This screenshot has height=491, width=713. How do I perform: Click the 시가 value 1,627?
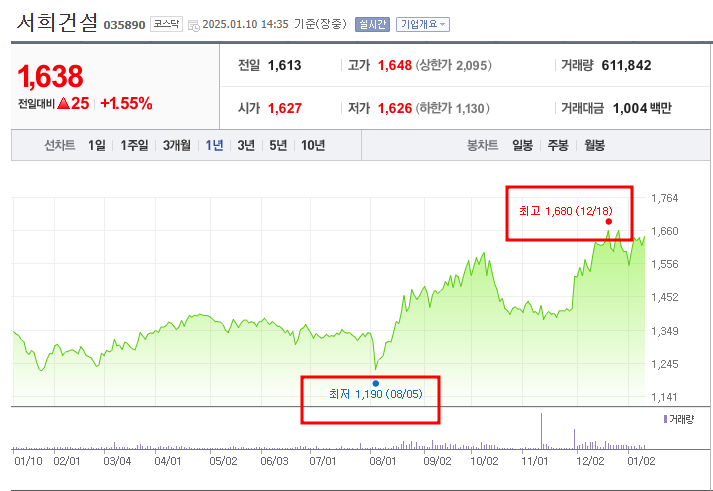coord(285,108)
